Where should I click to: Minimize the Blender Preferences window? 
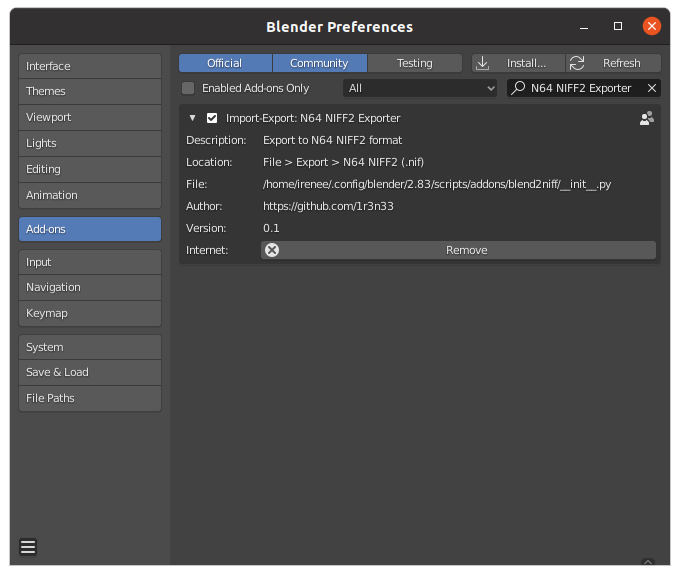point(584,27)
